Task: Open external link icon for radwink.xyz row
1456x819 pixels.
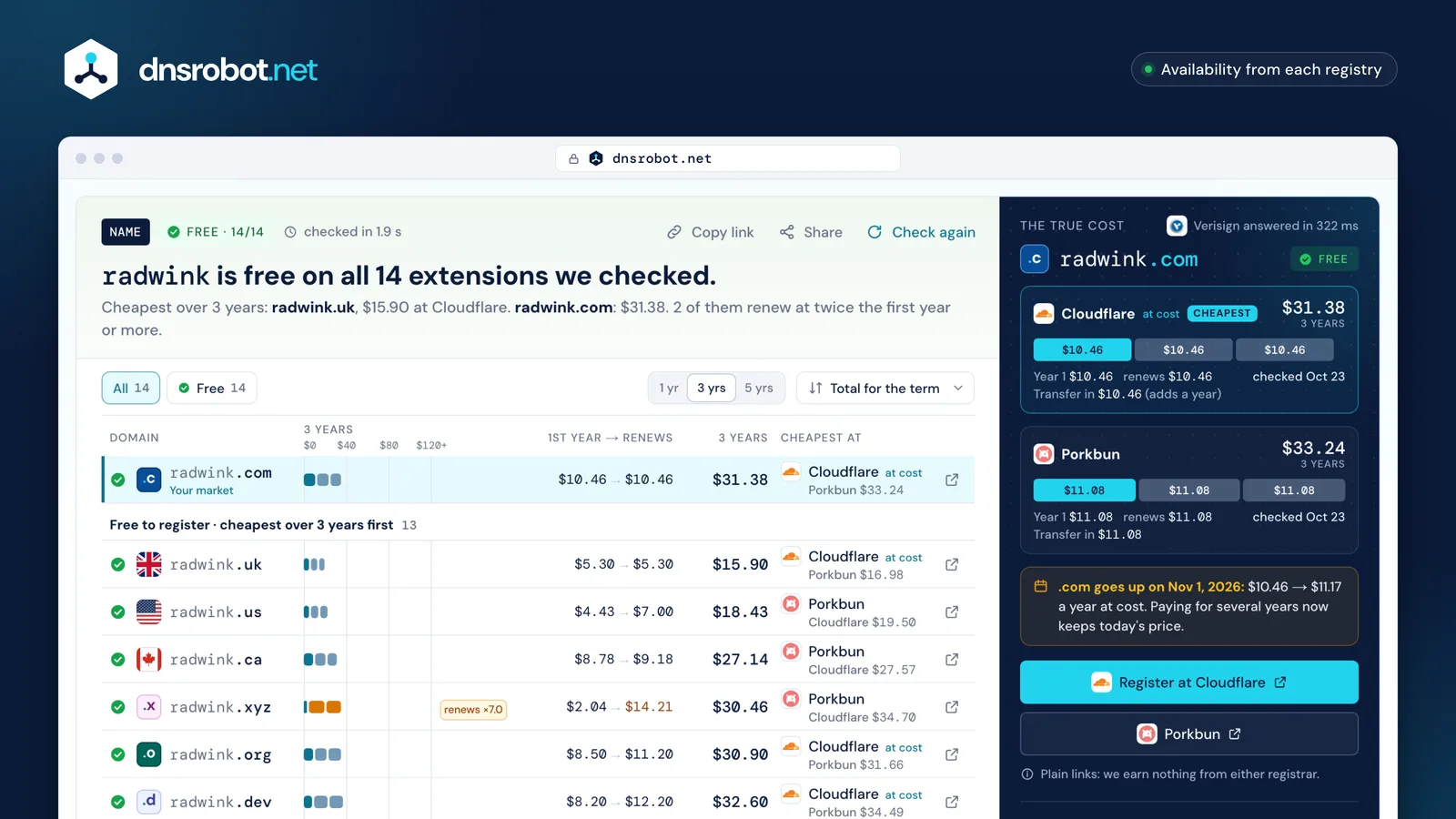Action: pos(952,707)
